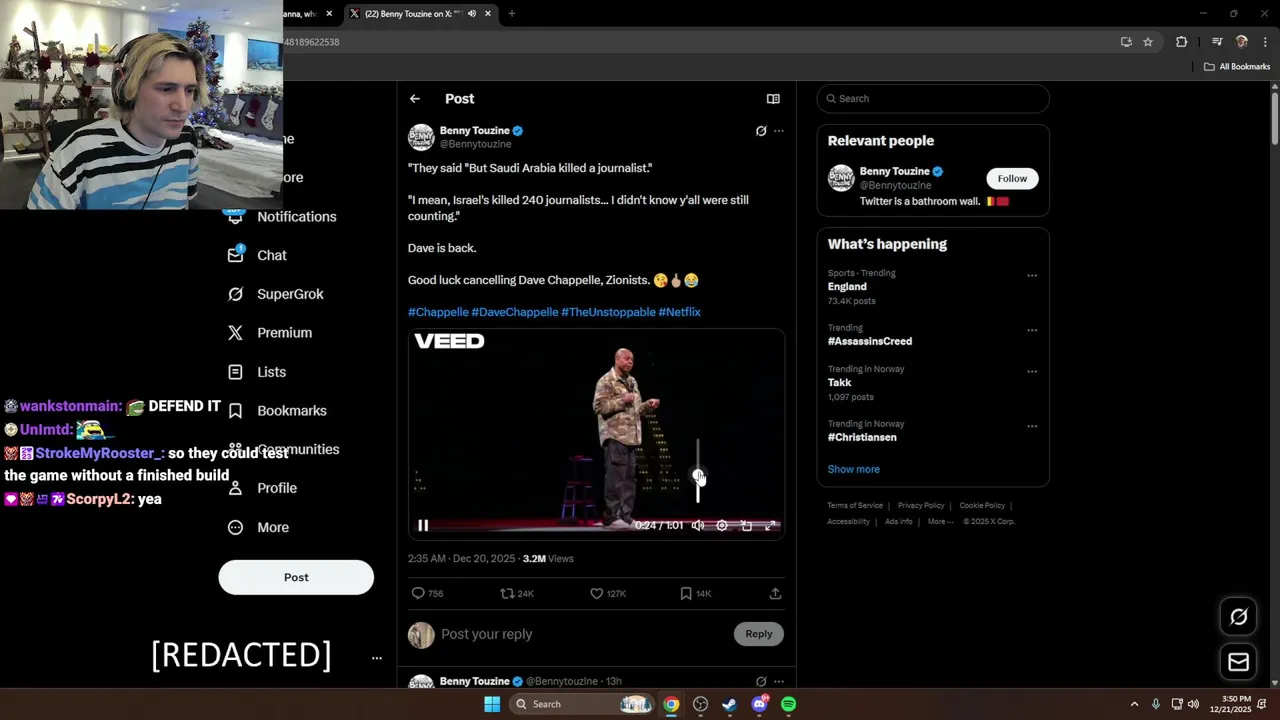1280x720 pixels.
Task: Open Benny Touzine avatar in Relevant people
Action: tap(841, 178)
